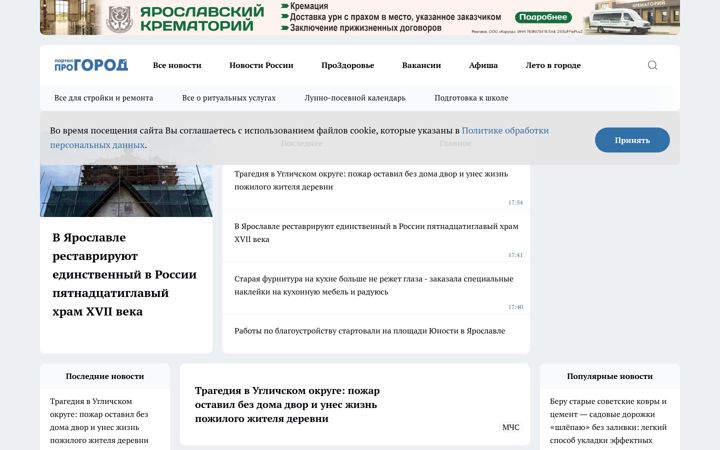
Task: Open article Работы по благоустройству площади Юности
Action: (370, 331)
